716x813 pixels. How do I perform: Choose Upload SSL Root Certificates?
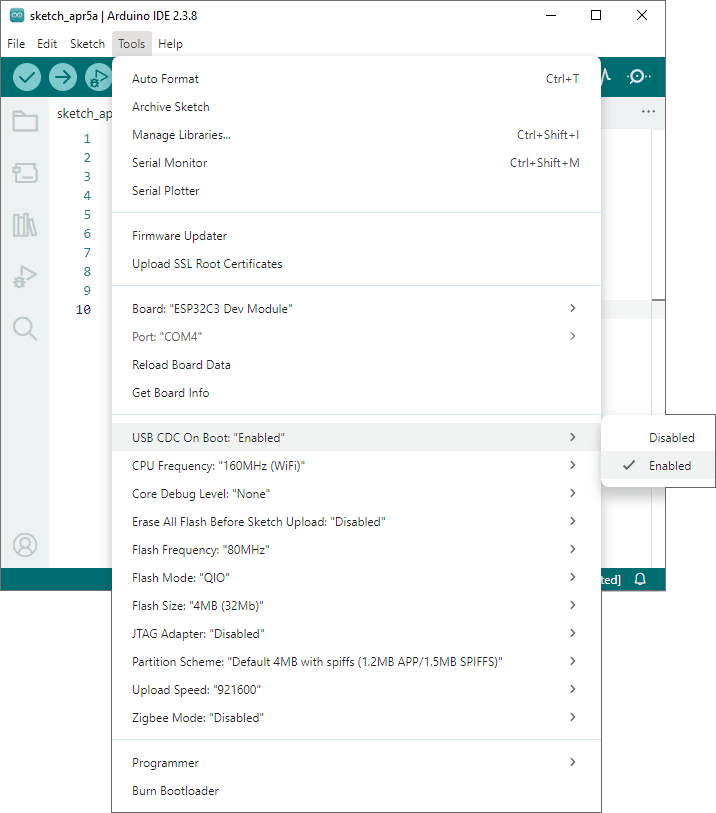coord(356,264)
